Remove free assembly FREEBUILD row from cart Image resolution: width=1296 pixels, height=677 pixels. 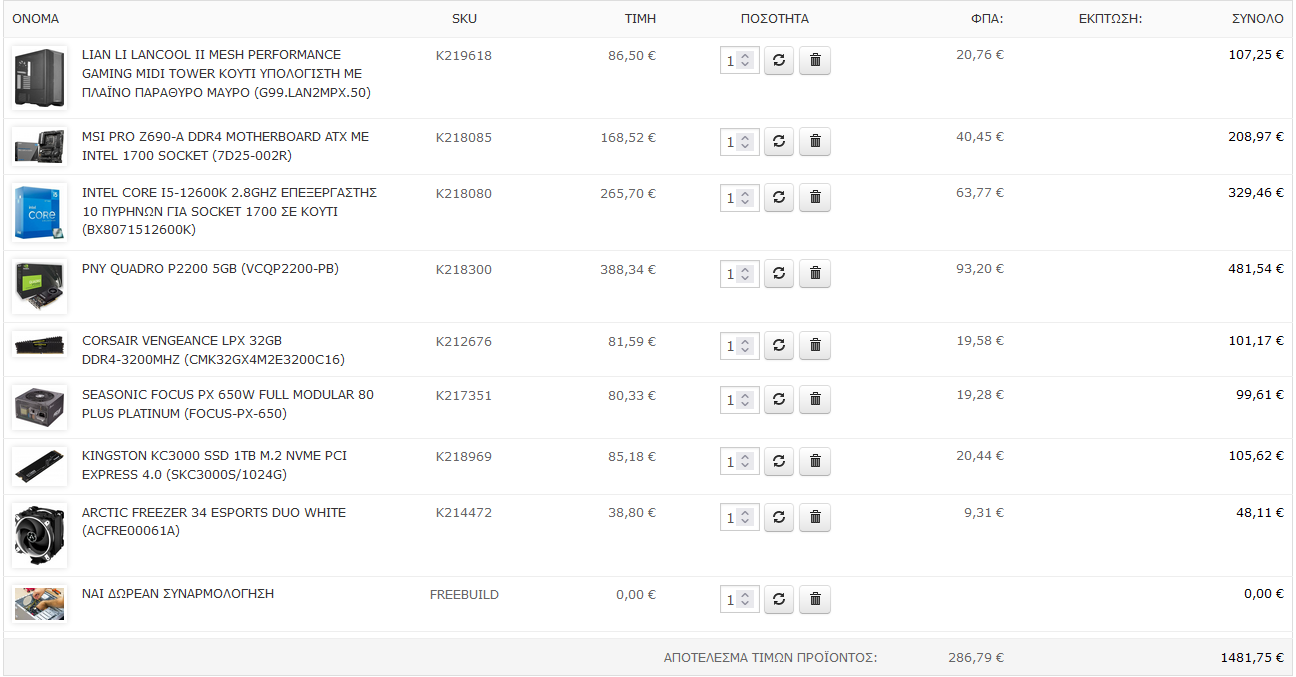[x=815, y=599]
